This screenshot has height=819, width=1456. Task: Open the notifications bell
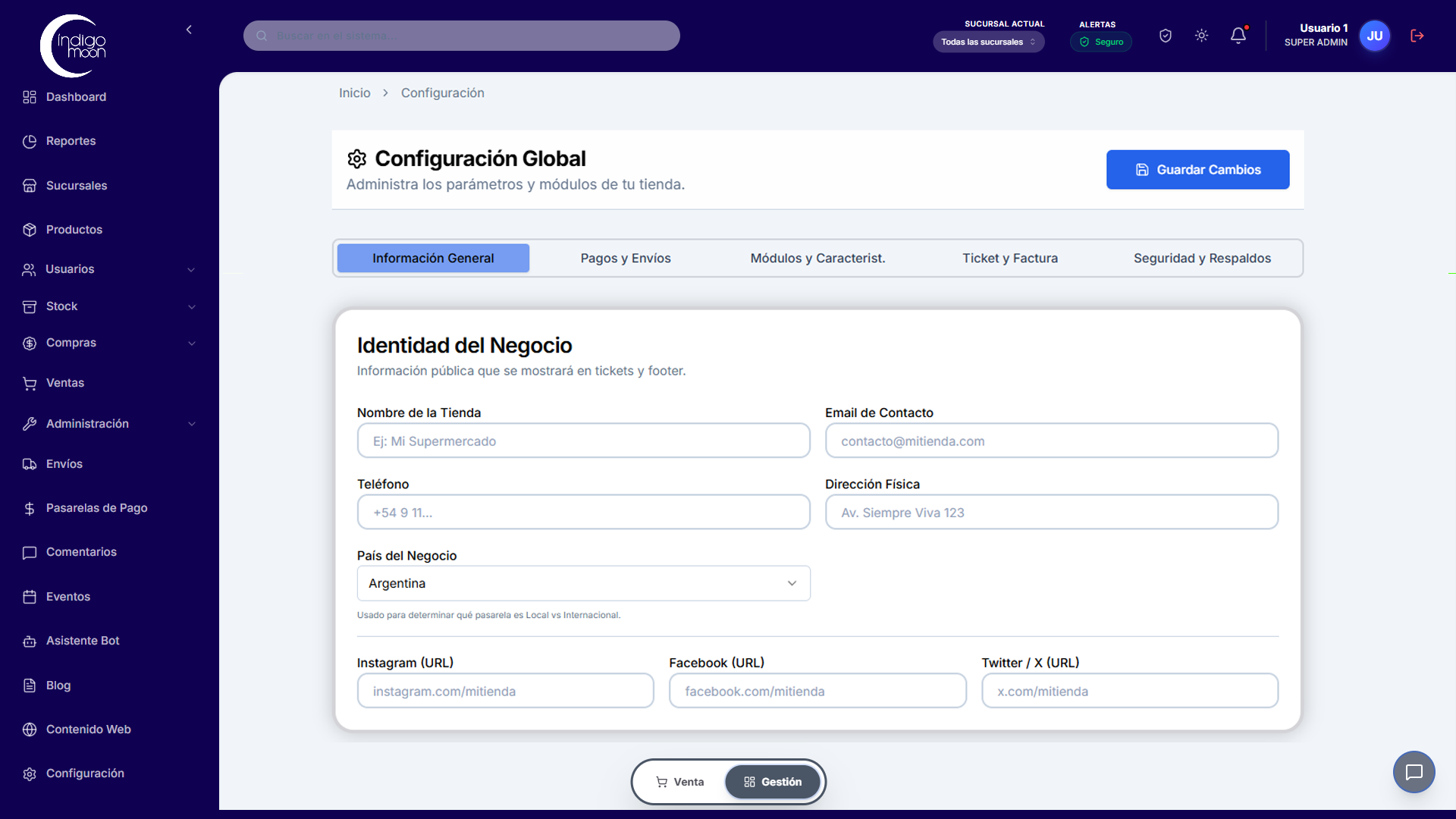(1238, 35)
